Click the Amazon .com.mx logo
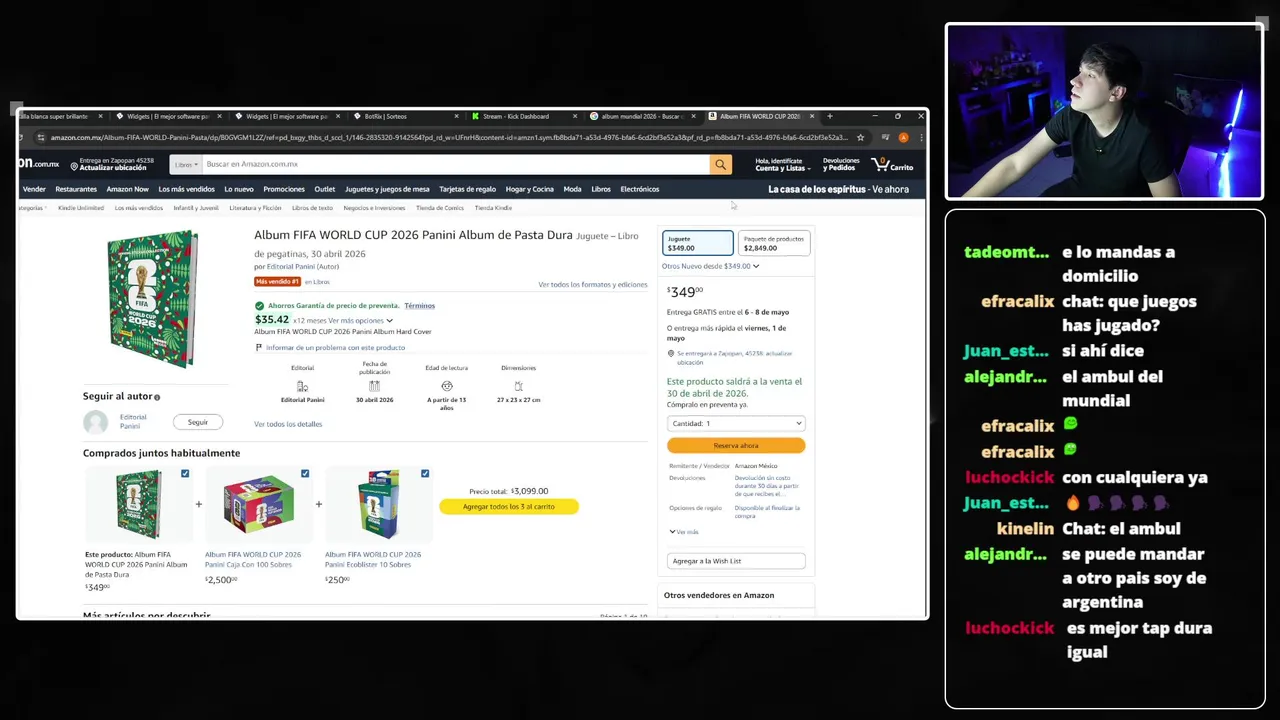 click(40, 163)
